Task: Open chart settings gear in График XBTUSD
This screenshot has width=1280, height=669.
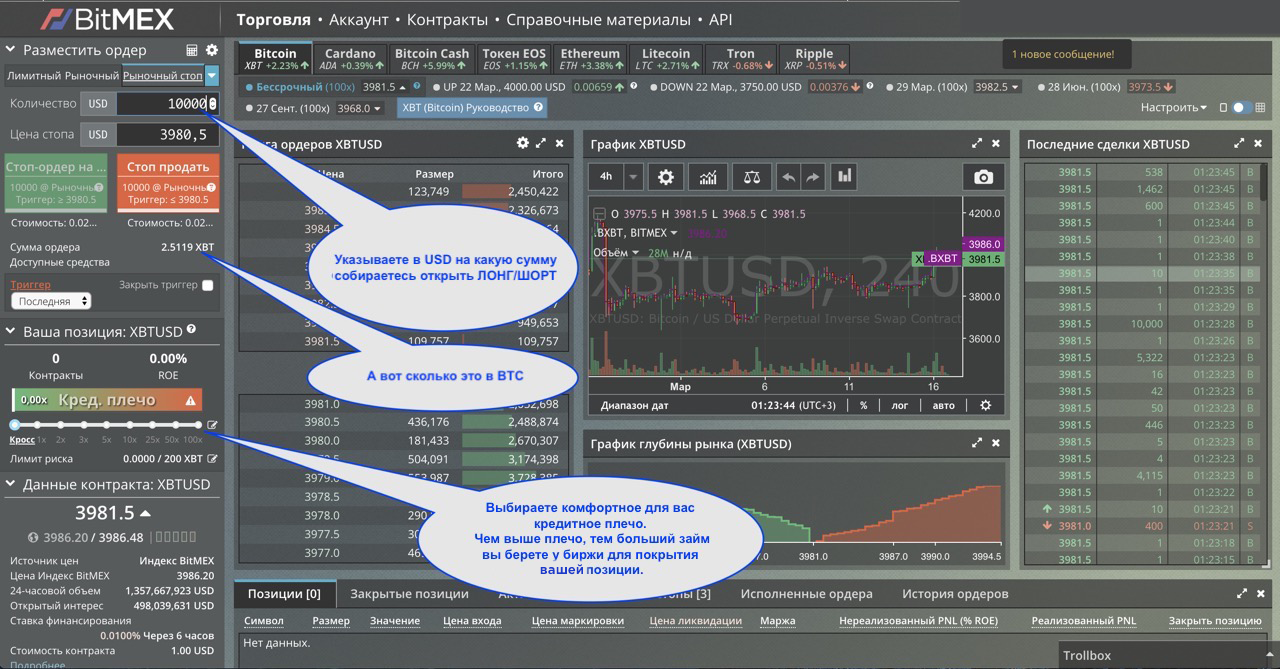Action: [x=665, y=177]
